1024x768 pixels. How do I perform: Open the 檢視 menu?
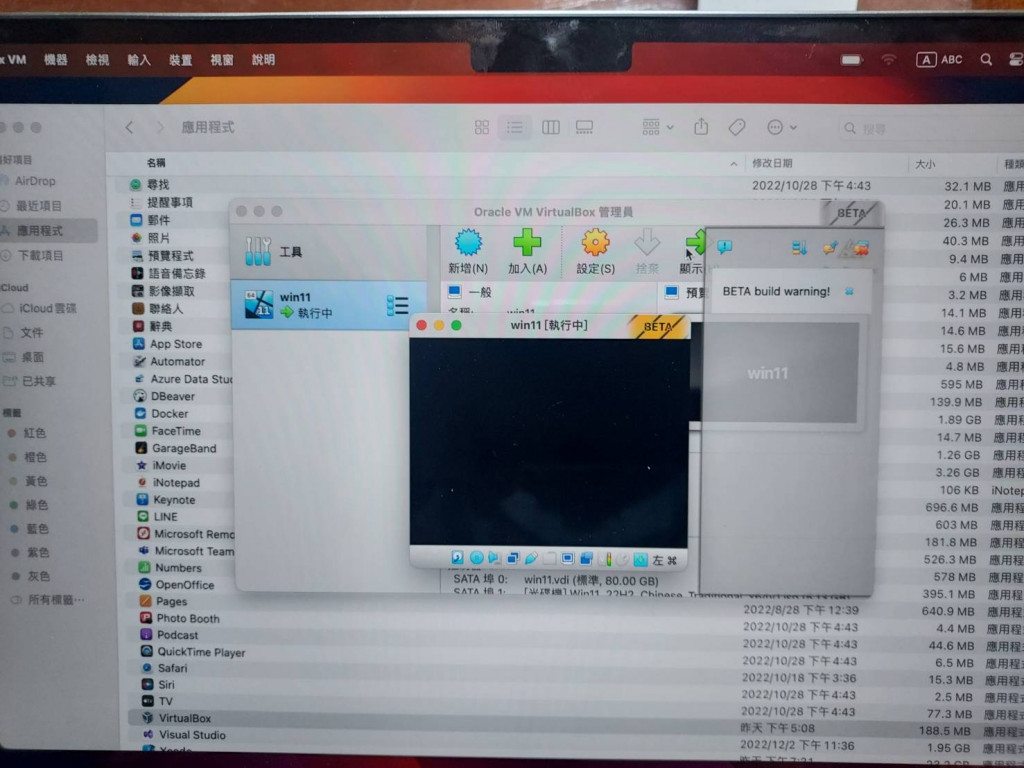coord(97,59)
